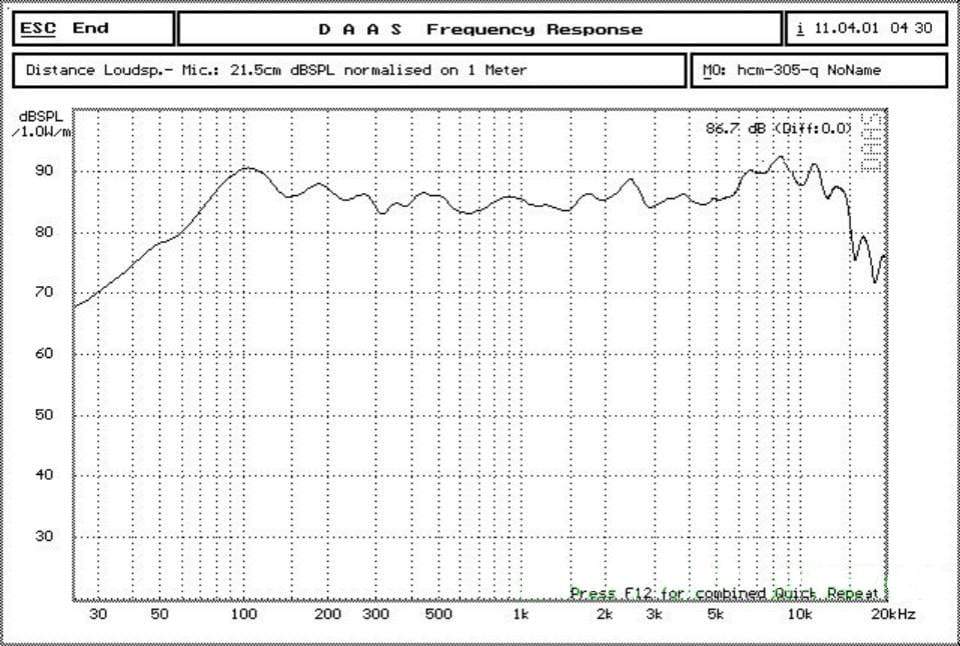Click the Distance Loudsp.-Mic. info field
Image resolution: width=960 pixels, height=646 pixels.
350,70
